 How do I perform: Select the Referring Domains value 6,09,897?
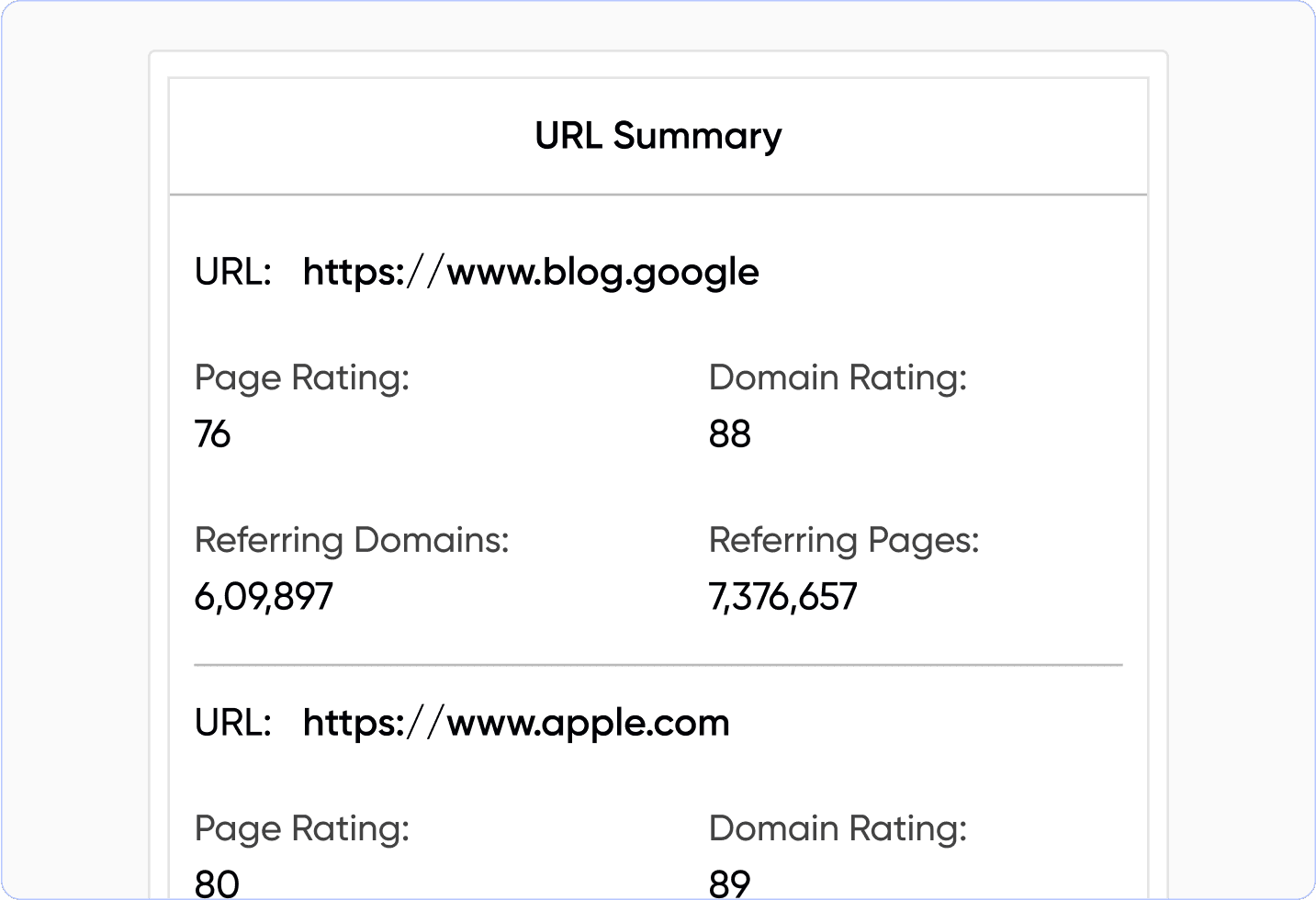(x=264, y=597)
